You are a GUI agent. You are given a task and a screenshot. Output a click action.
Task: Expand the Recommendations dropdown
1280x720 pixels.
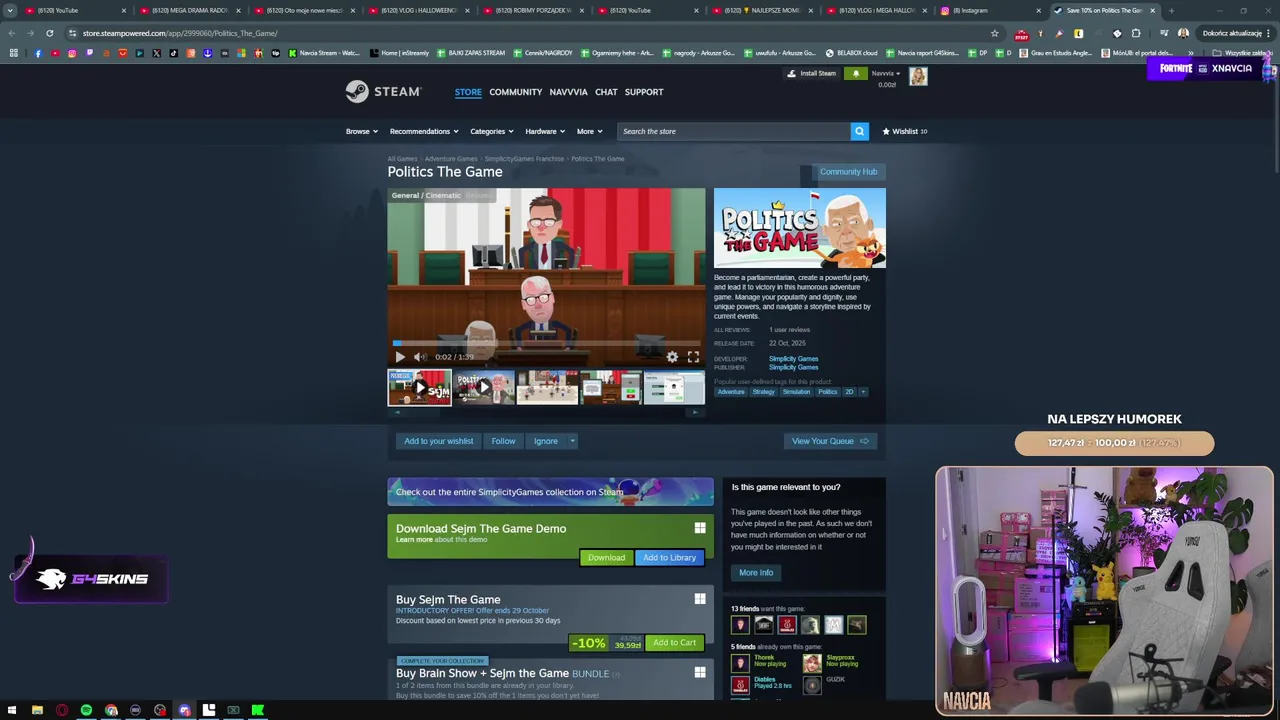coord(424,131)
